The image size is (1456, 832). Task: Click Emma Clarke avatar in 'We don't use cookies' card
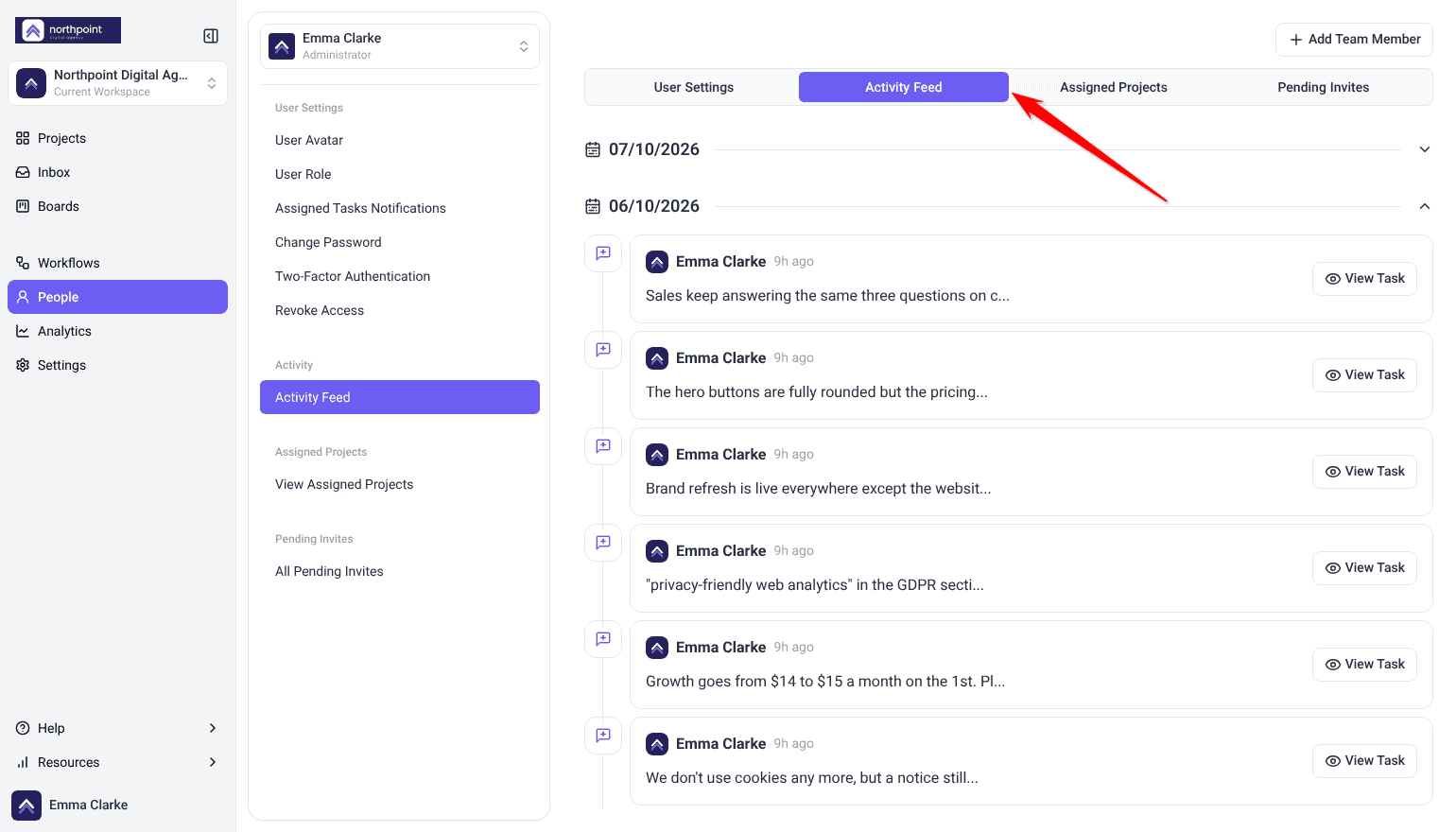pos(657,744)
